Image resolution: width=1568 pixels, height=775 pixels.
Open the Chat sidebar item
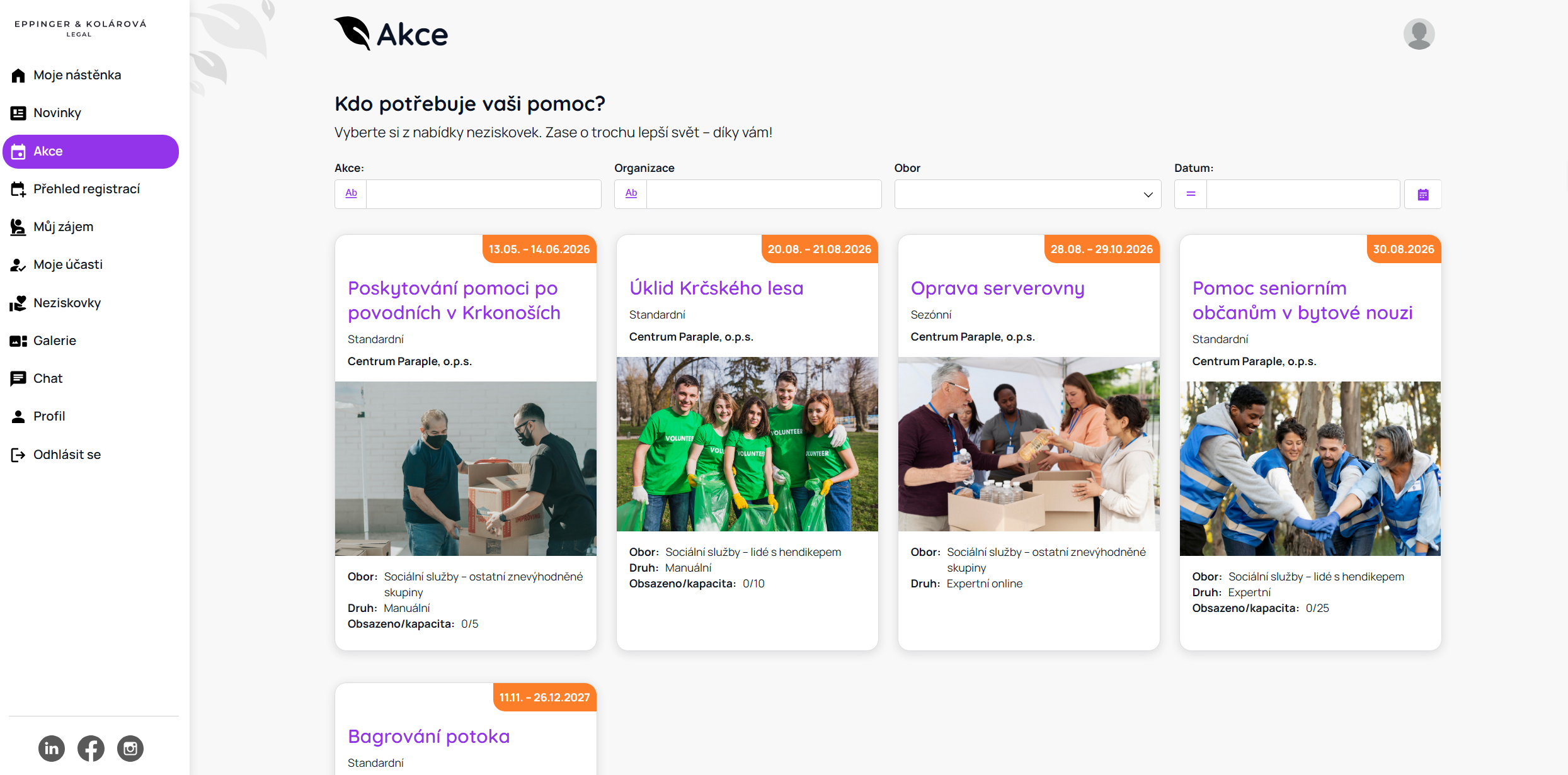pyautogui.click(x=48, y=378)
